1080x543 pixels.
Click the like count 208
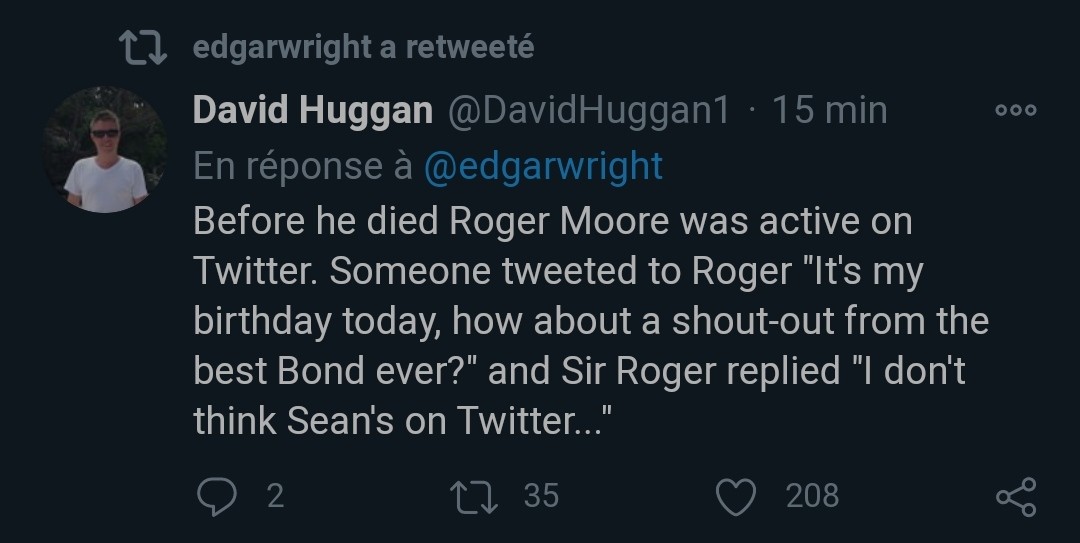(x=813, y=496)
